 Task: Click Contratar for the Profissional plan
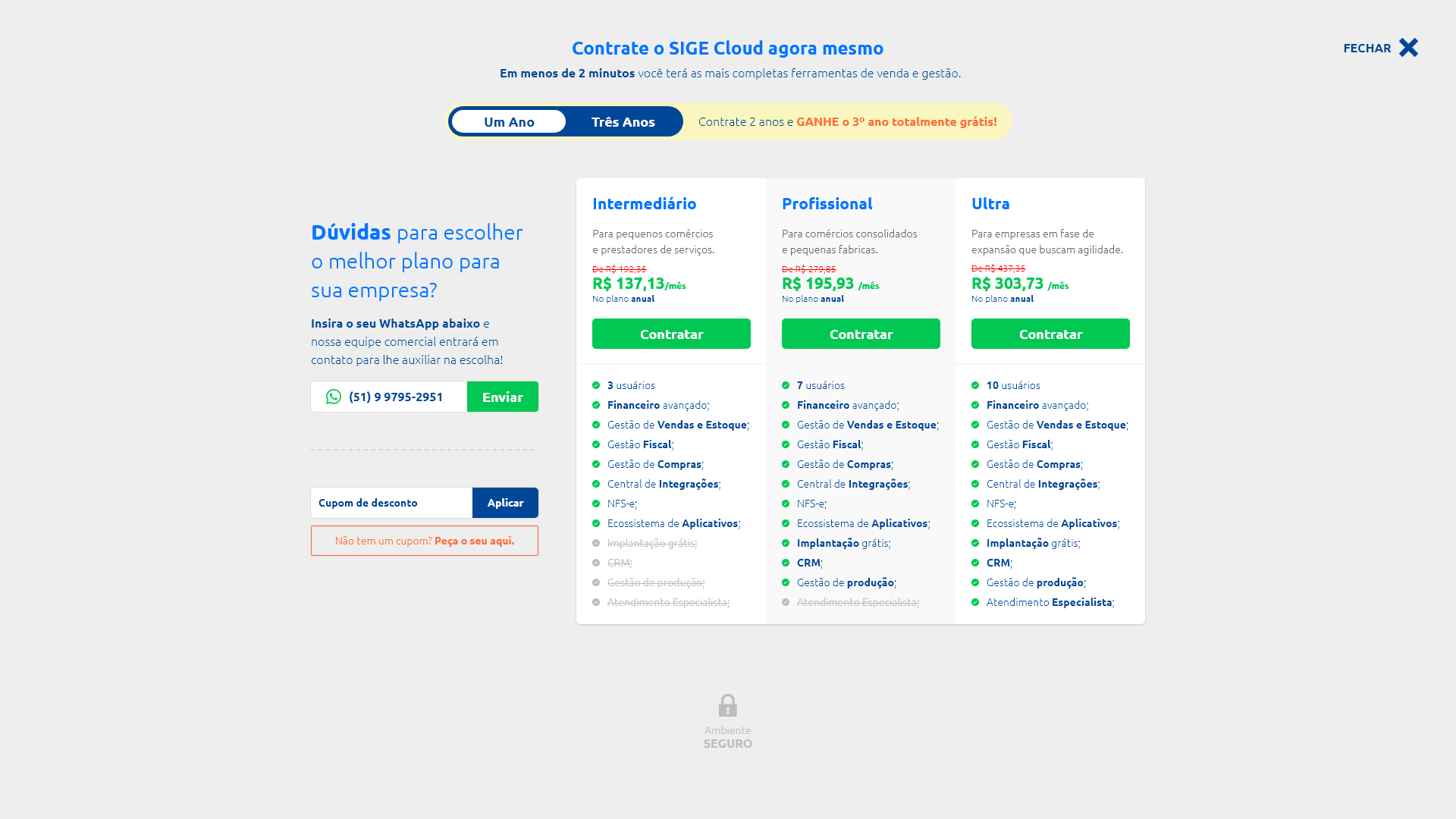coord(861,334)
